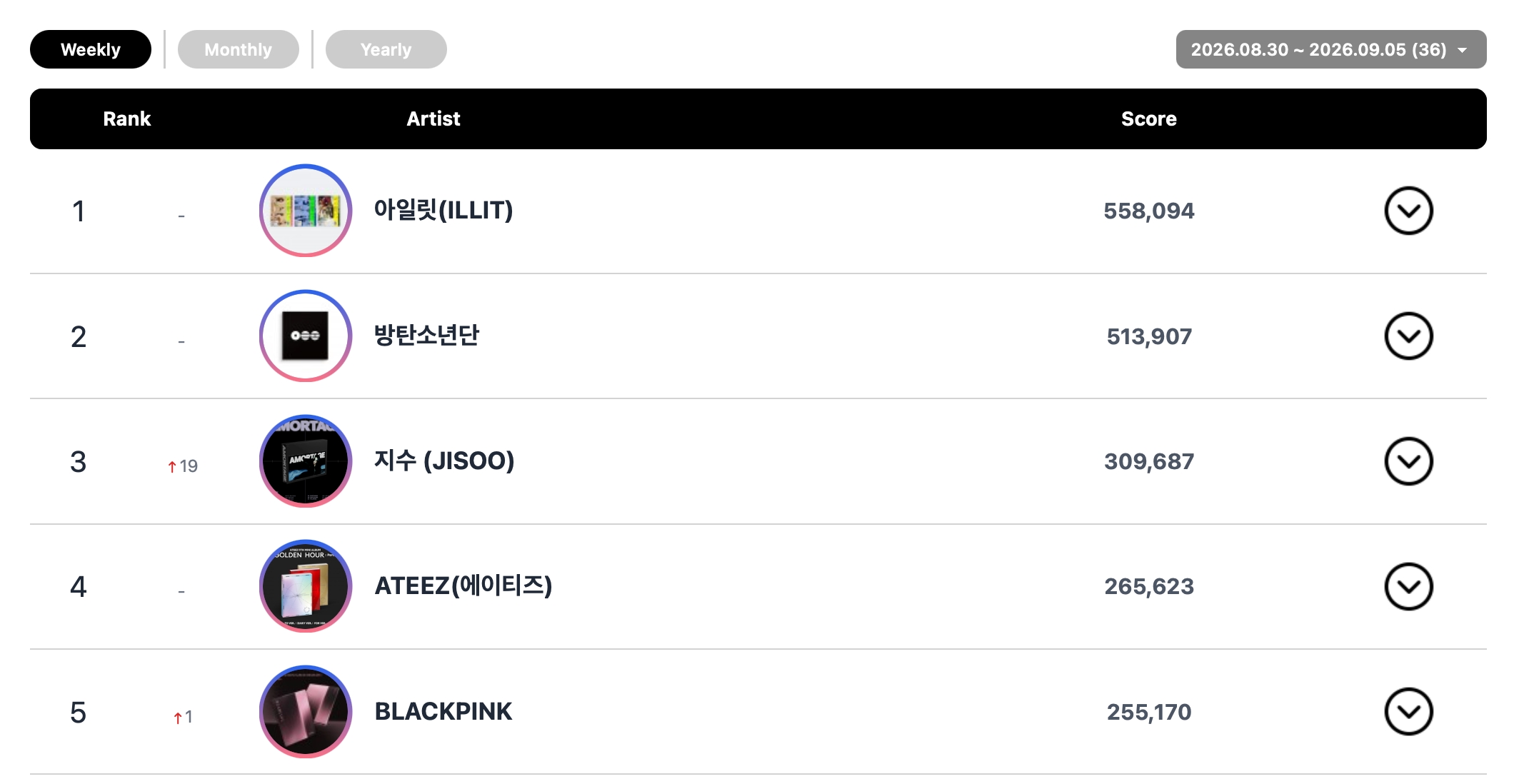Click the ATEEZ(에이티즈) artist name
The image size is (1519, 784).
click(463, 586)
